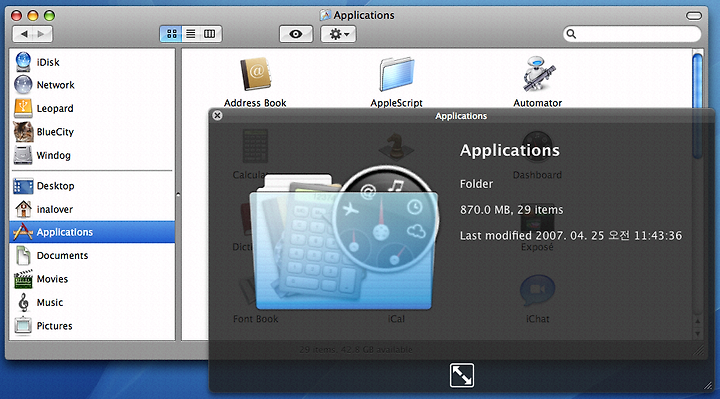Toggle Quick Look with the eye button
Image resolution: width=720 pixels, height=399 pixels.
point(296,34)
